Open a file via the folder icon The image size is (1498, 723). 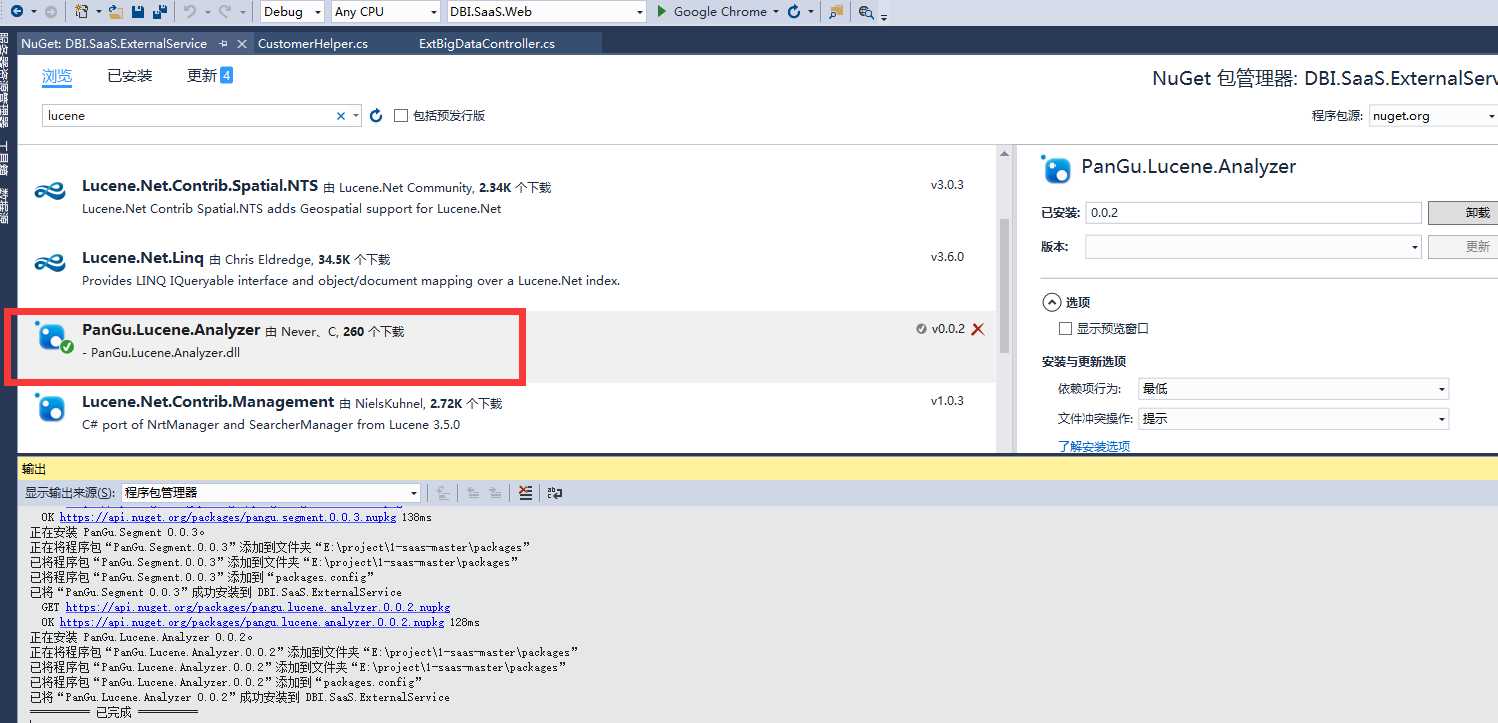(x=115, y=11)
